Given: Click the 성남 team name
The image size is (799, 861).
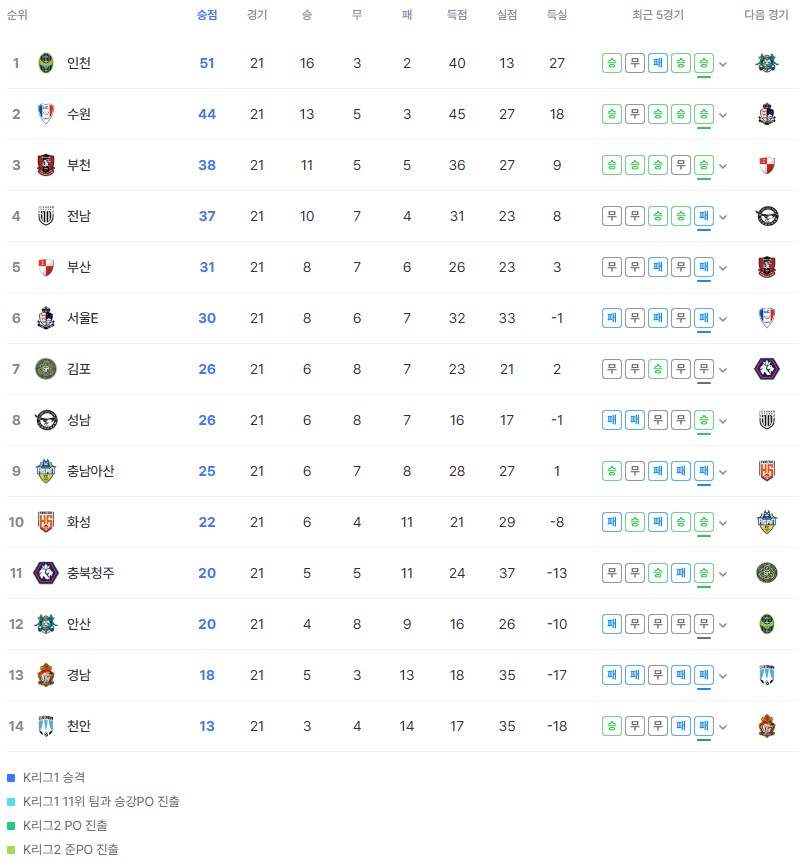Looking at the screenshot, I should coord(79,420).
